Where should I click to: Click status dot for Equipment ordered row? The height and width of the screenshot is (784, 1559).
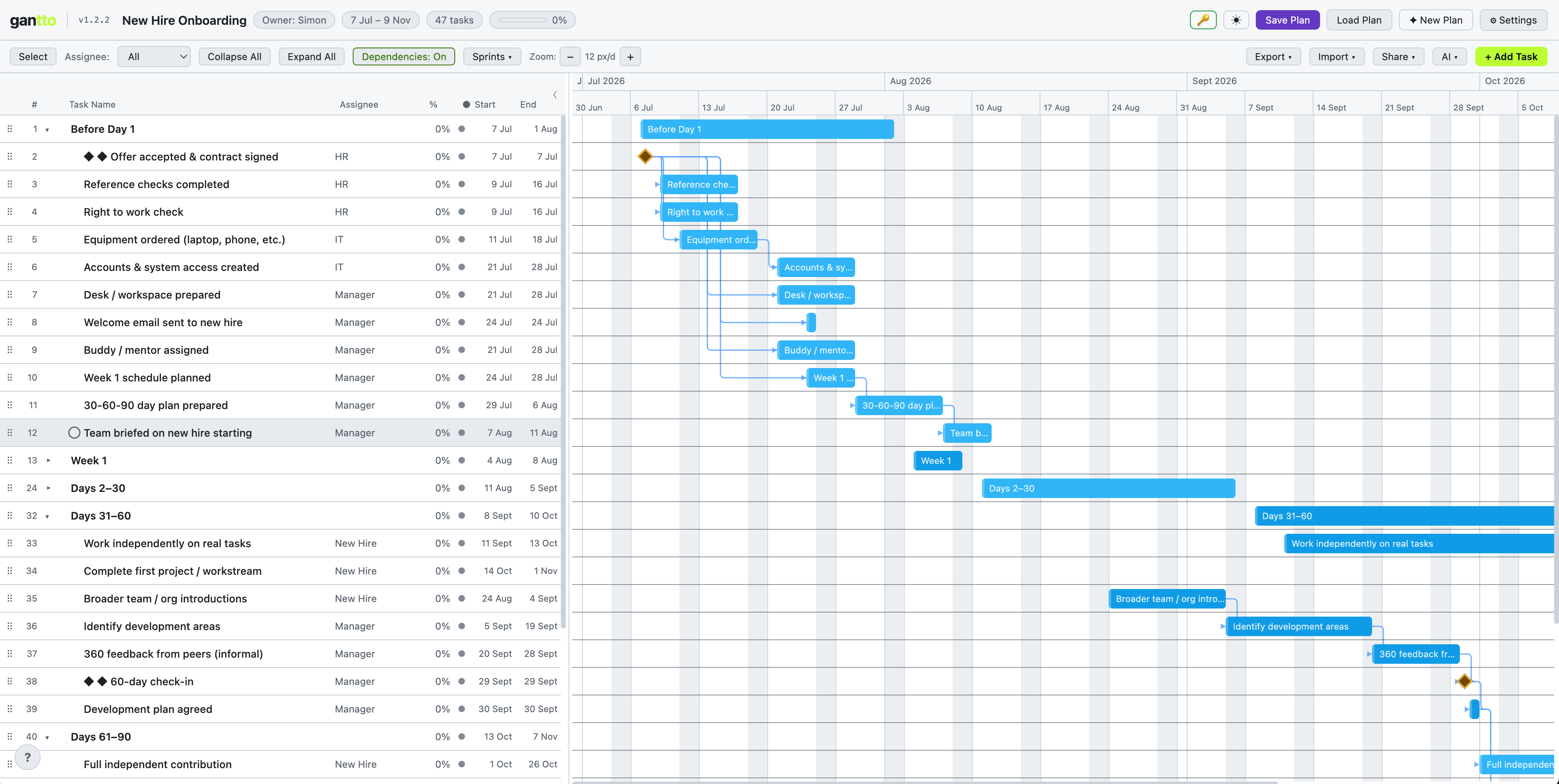pos(462,240)
